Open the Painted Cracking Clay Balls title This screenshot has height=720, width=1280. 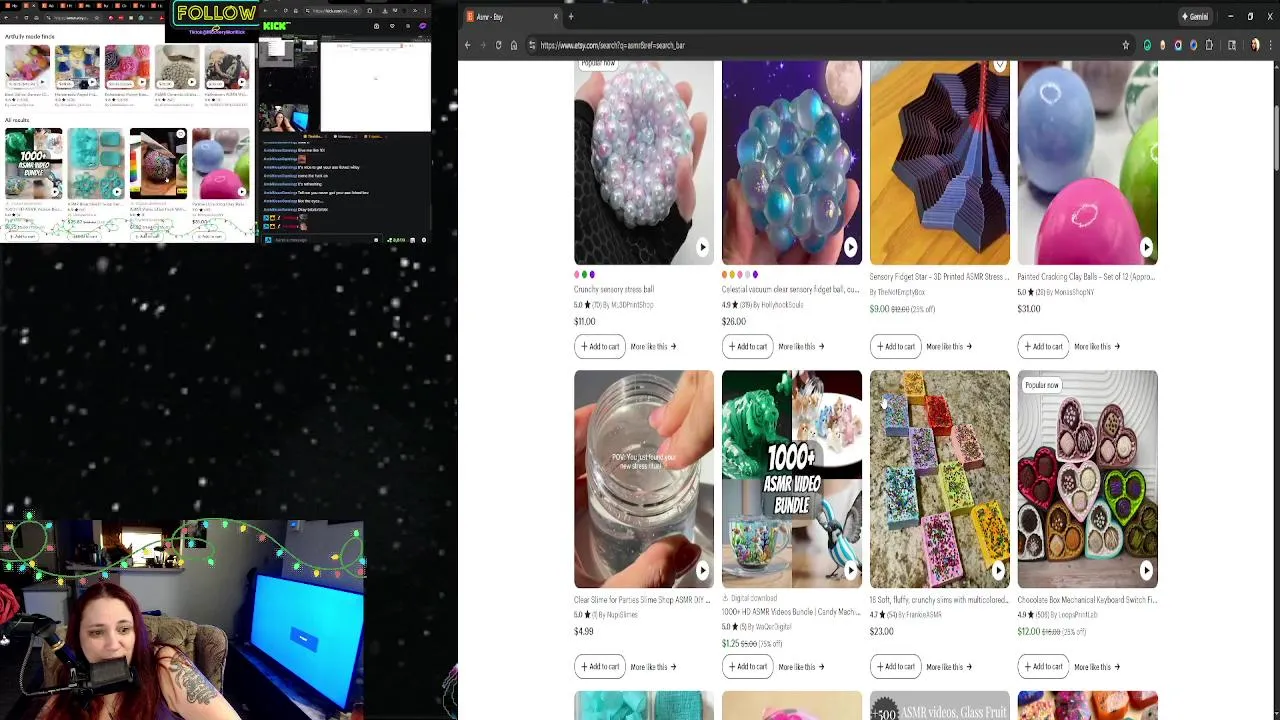pyautogui.click(x=1087, y=277)
